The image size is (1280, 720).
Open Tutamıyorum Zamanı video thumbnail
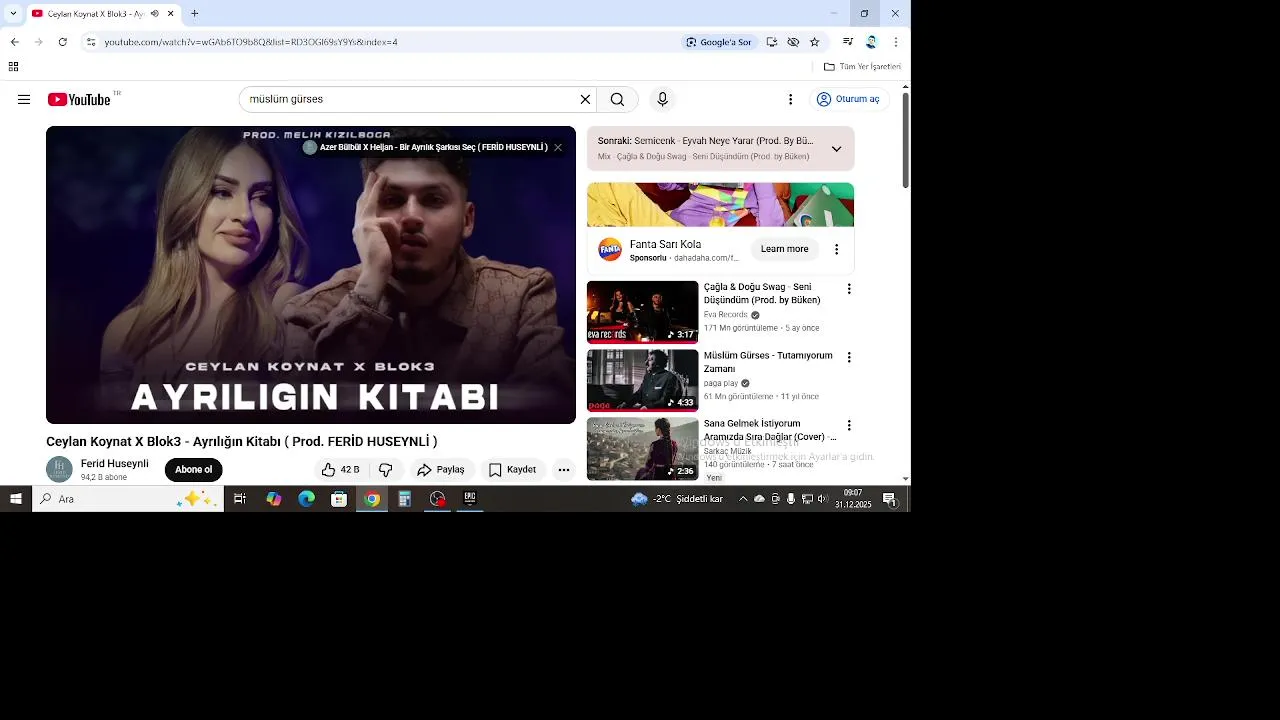(x=642, y=380)
